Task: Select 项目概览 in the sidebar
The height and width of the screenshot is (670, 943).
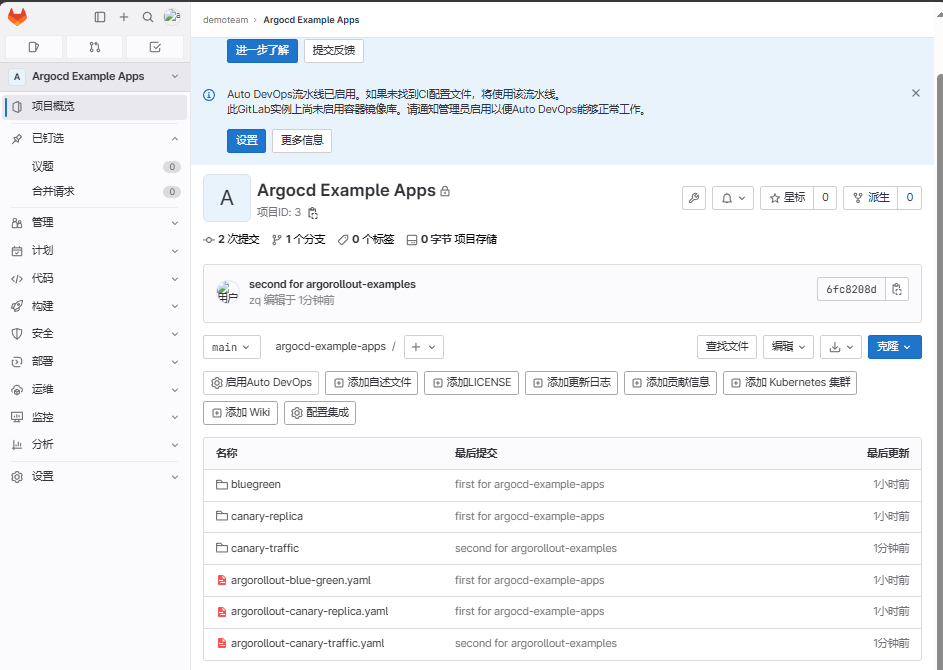Action: pos(96,106)
